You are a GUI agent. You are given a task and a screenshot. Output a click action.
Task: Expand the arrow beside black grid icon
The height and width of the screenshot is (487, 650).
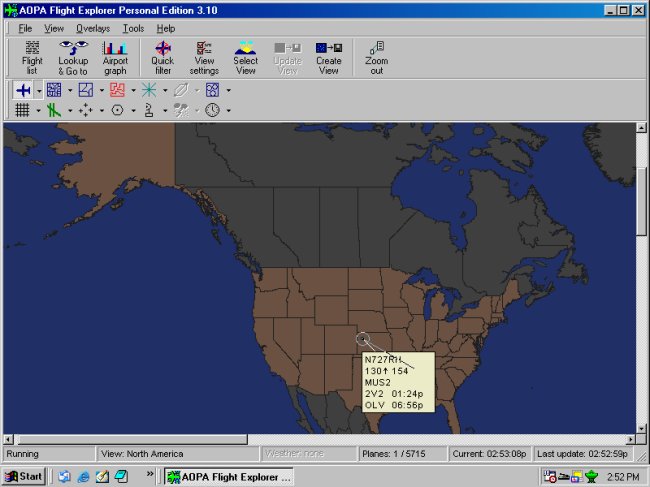39,111
